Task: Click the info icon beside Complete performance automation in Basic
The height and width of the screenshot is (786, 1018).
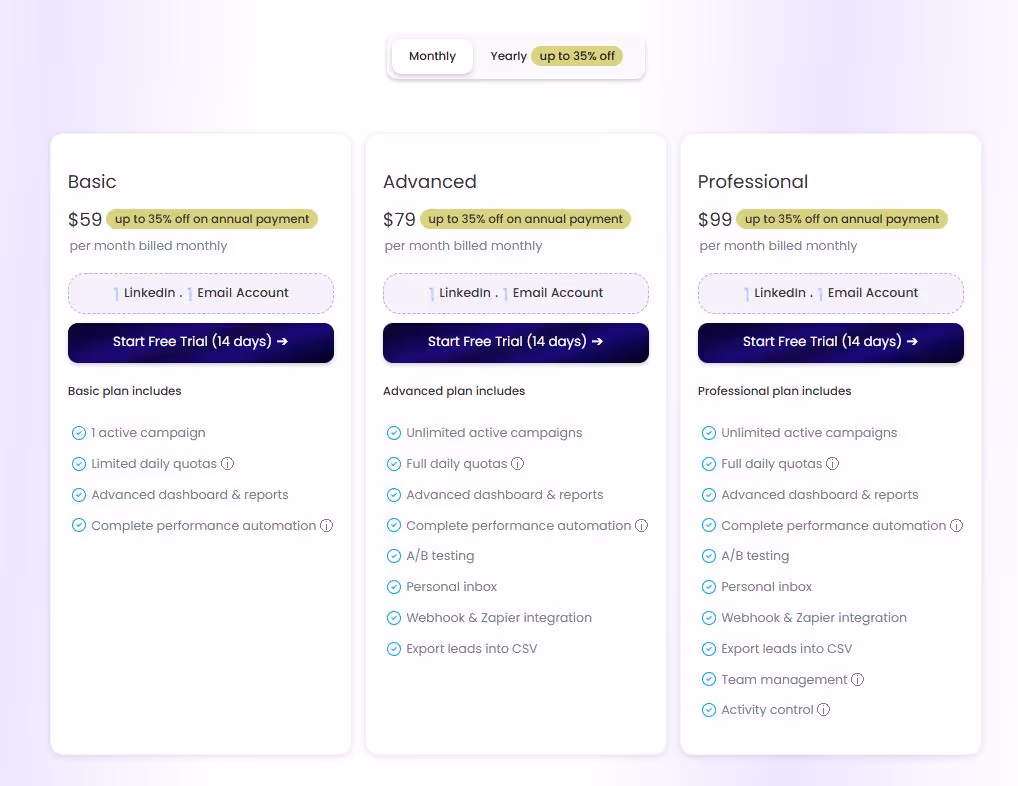Action: [327, 525]
